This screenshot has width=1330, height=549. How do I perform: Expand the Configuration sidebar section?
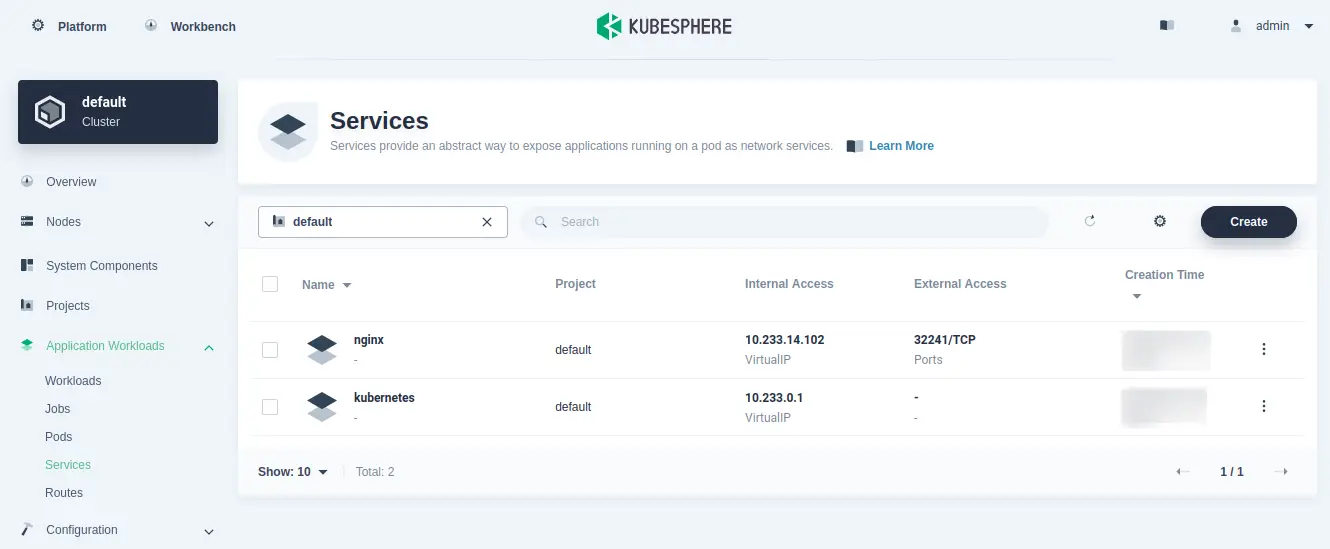click(209, 532)
